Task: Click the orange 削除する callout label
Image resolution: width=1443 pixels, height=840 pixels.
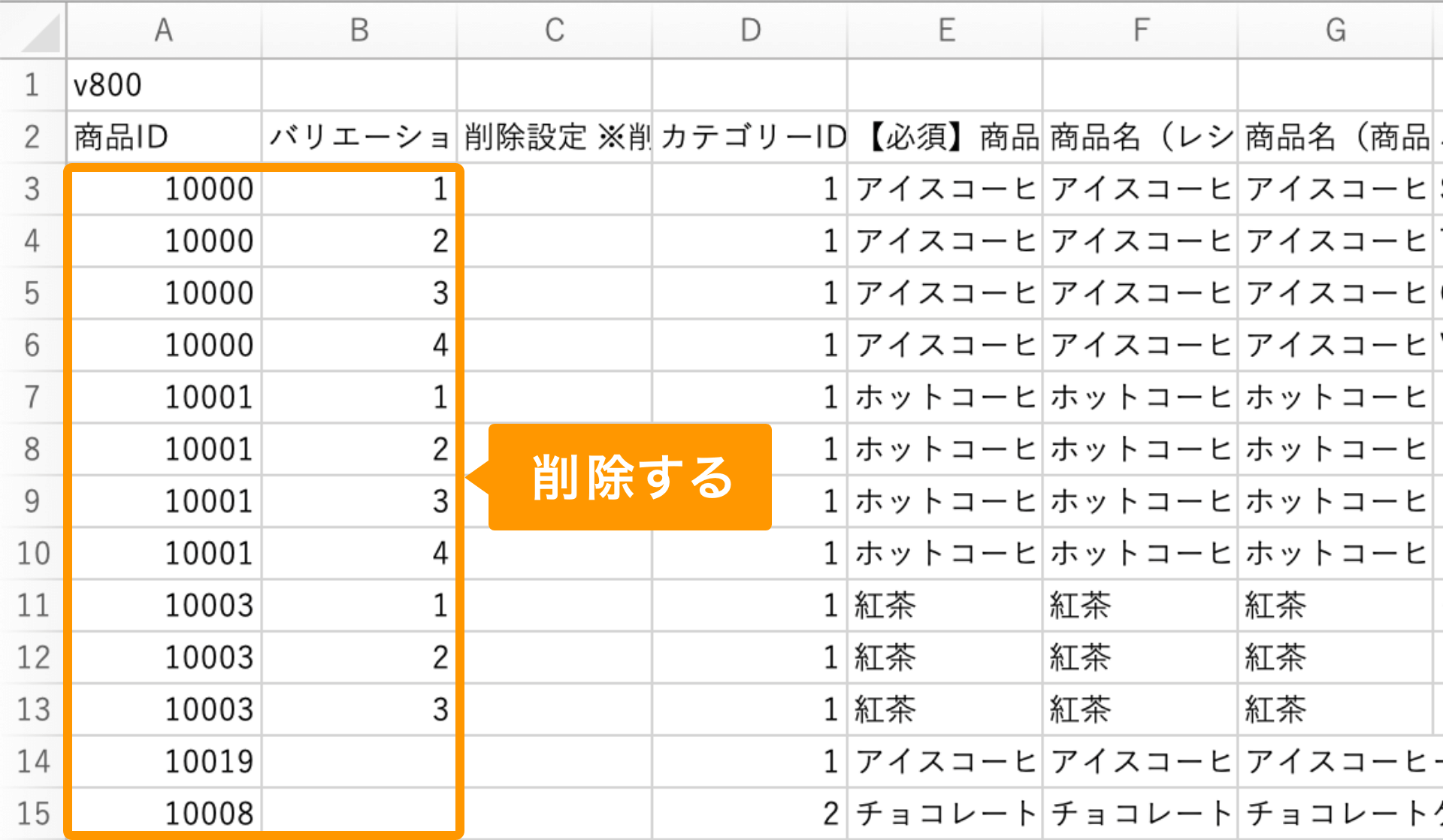Action: 630,477
